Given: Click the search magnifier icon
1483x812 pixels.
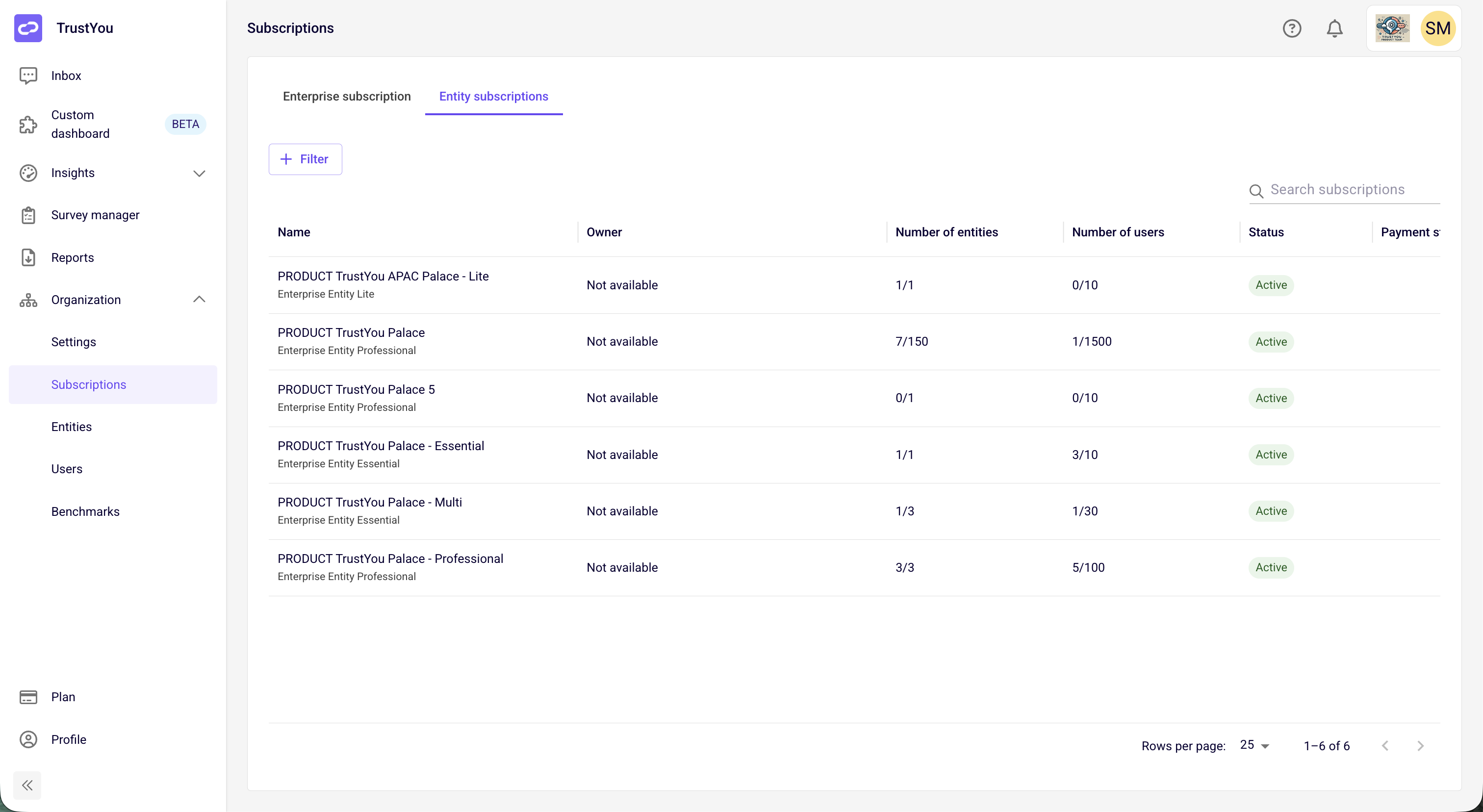Looking at the screenshot, I should (x=1256, y=191).
